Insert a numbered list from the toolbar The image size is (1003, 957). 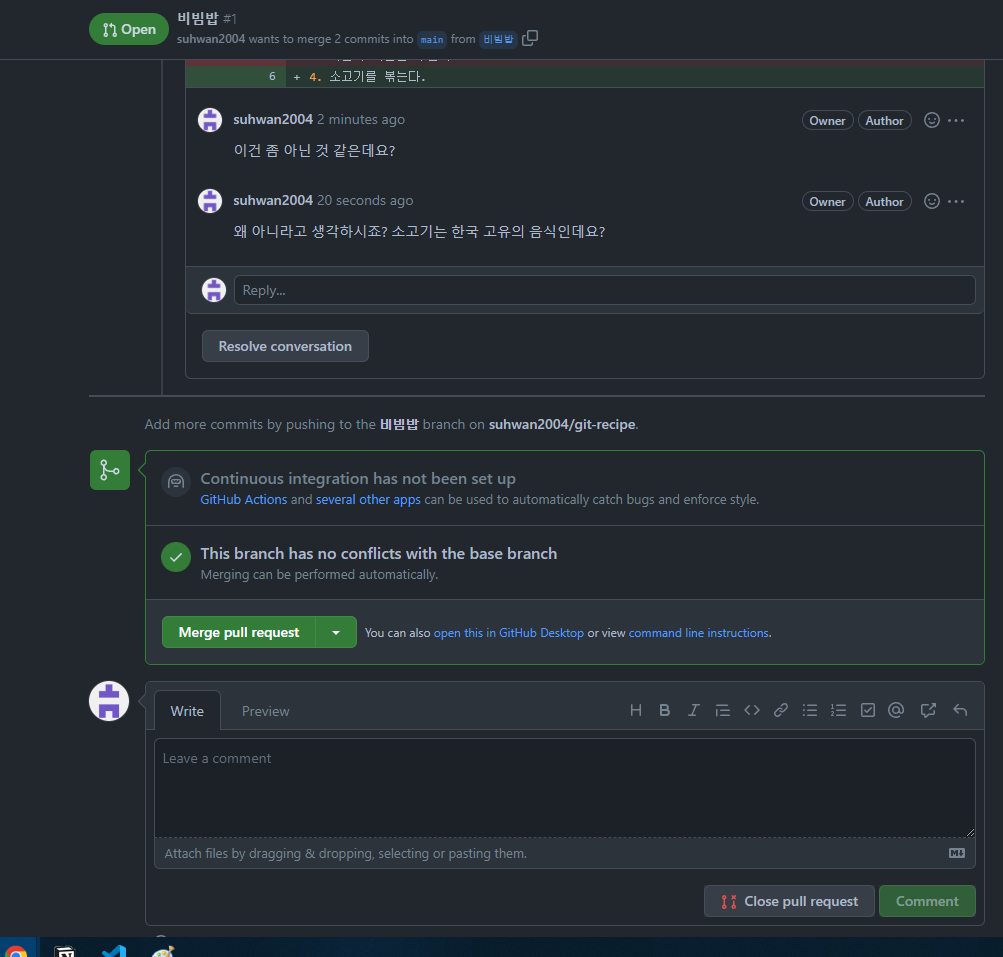838,710
